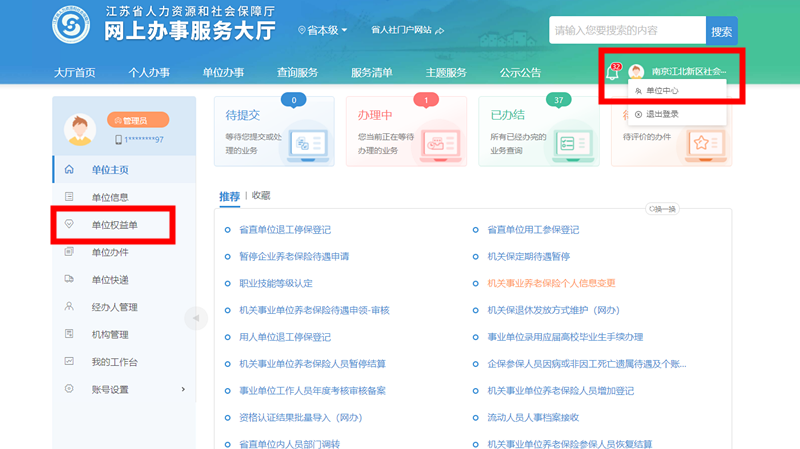Open 流动人员人事档案接收 link
Image resolution: width=800 pixels, height=449 pixels.
[x=533, y=417]
